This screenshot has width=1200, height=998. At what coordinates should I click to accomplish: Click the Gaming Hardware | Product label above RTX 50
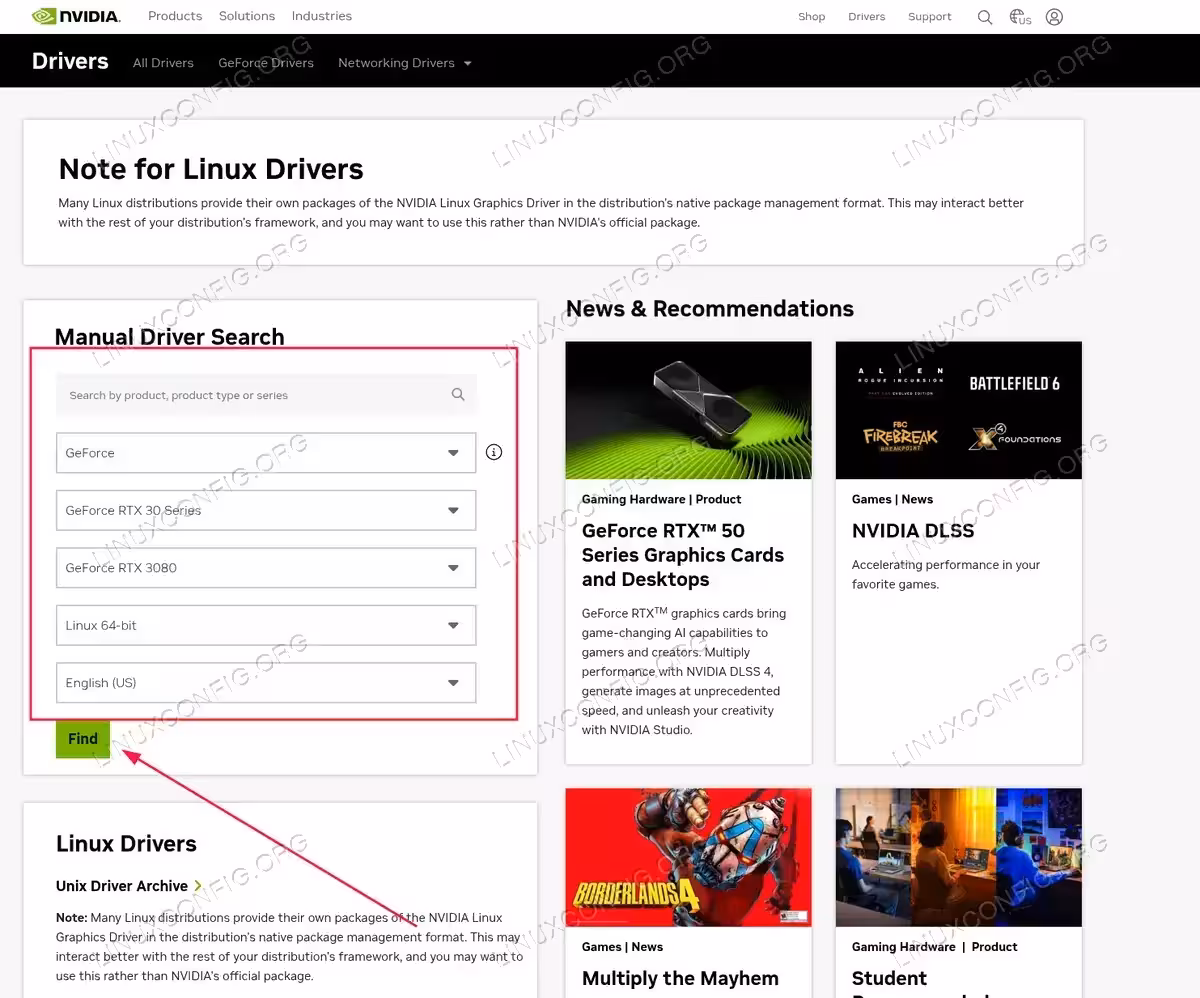pos(661,499)
